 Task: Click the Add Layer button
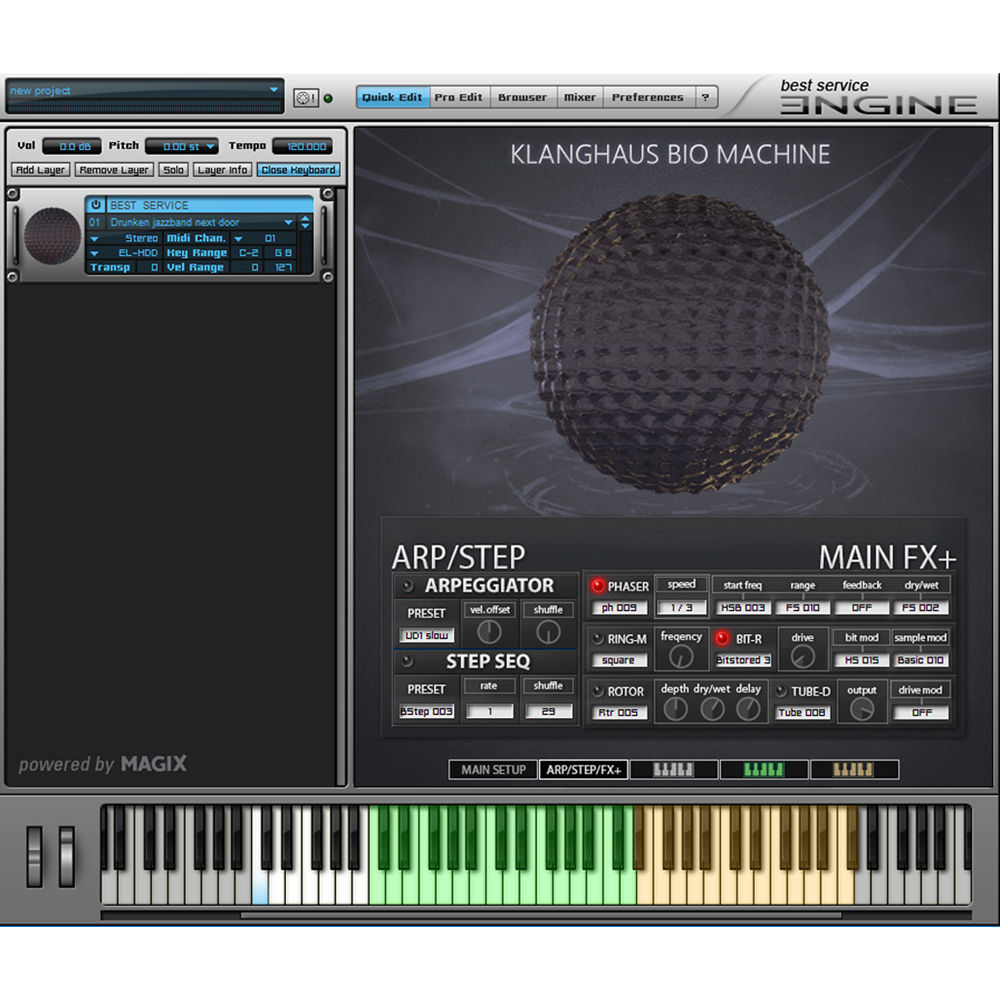(40, 170)
